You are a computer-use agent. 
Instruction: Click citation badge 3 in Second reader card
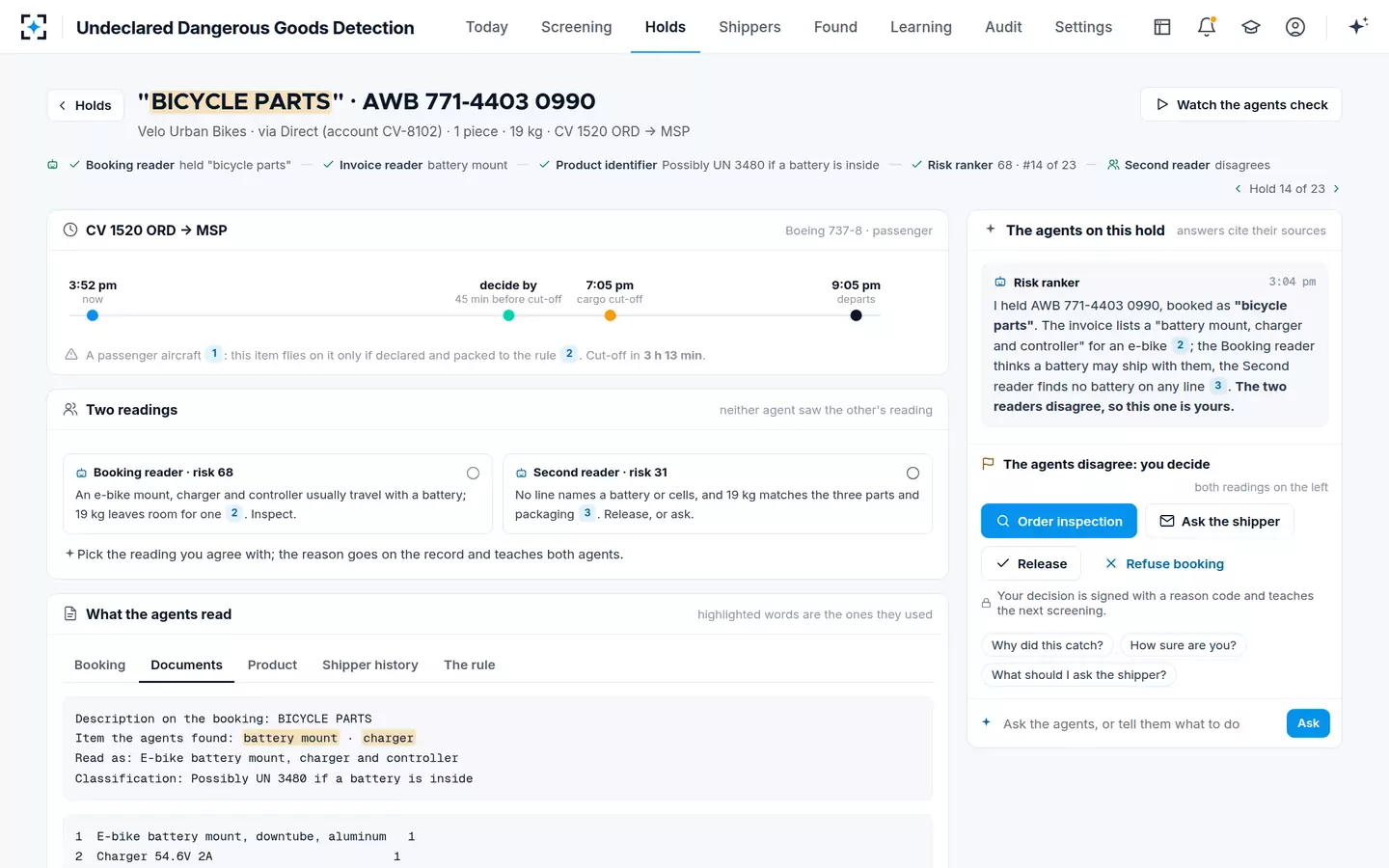coord(586,513)
